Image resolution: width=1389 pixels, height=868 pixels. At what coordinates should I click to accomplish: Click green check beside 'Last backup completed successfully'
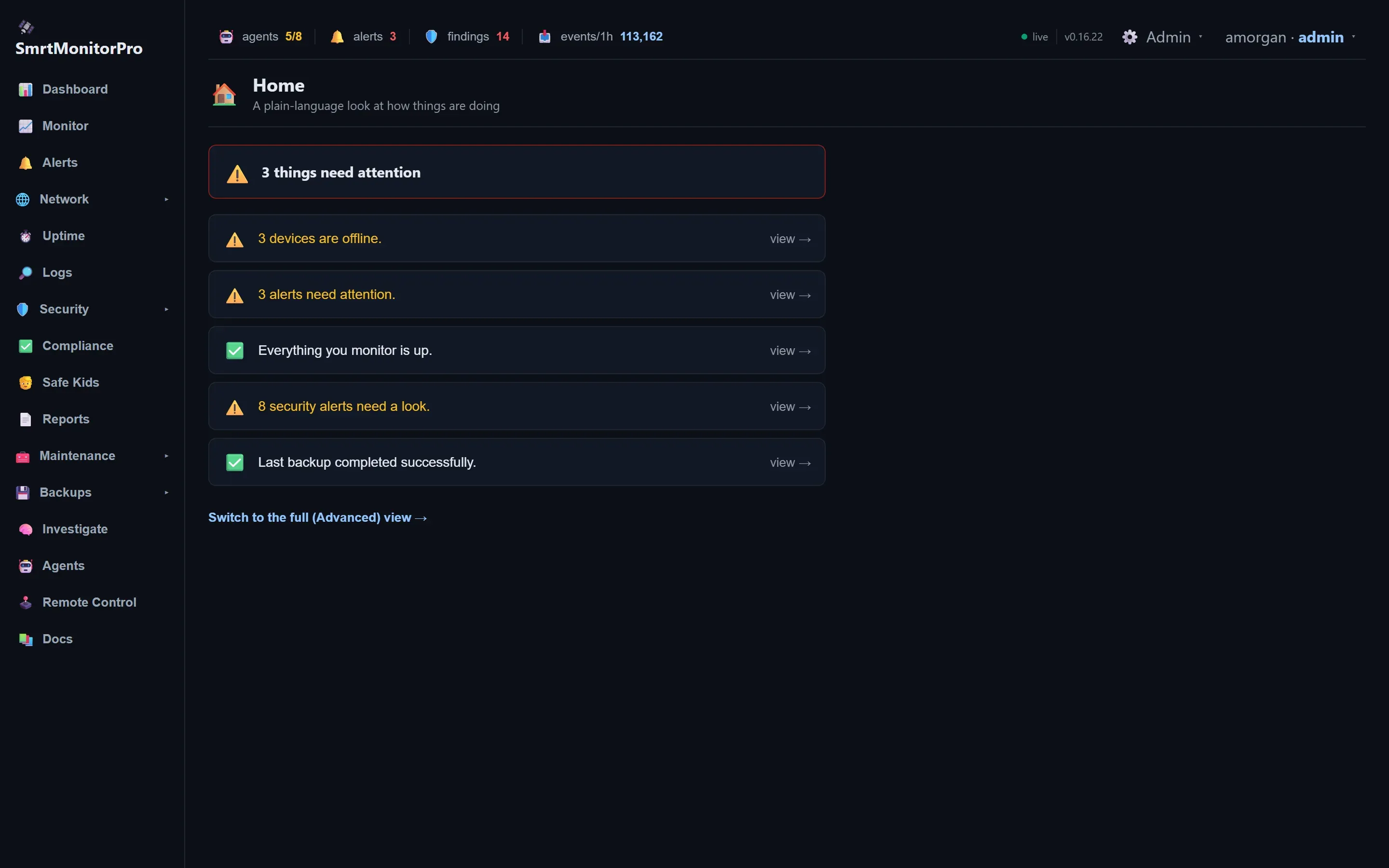235,463
